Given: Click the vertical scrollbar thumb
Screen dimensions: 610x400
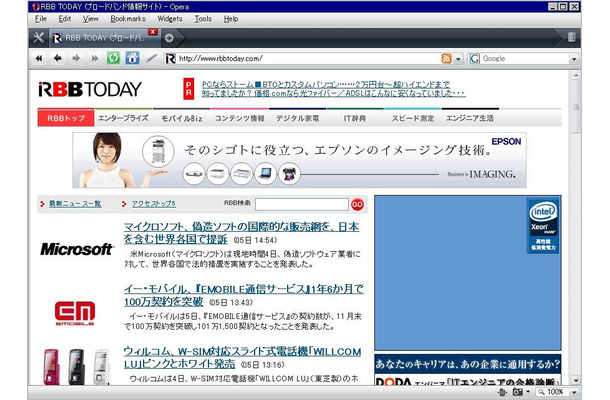Looking at the screenshot, I should (x=575, y=107).
